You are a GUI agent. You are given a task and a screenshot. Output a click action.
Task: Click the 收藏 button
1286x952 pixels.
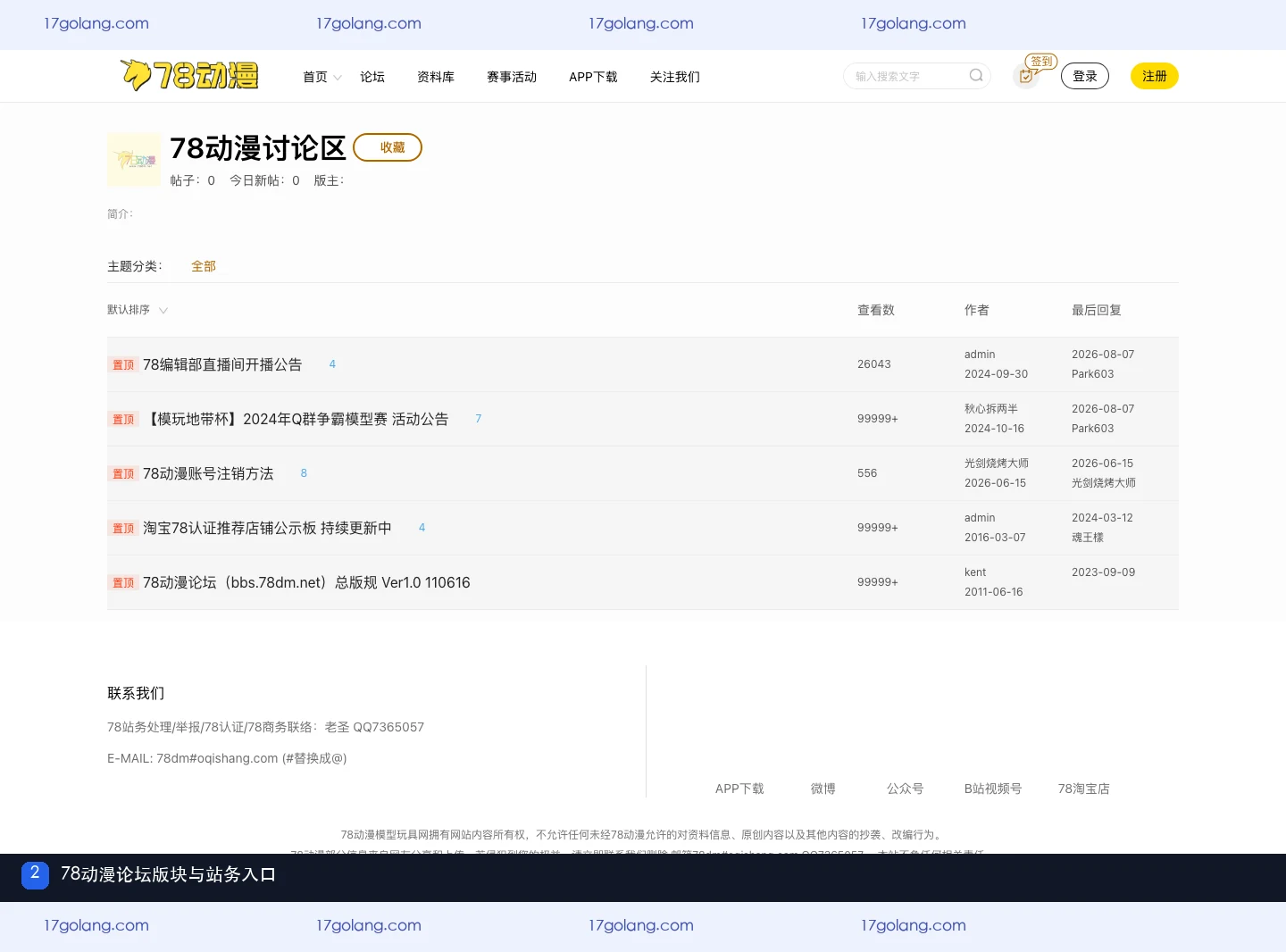pyautogui.click(x=388, y=147)
